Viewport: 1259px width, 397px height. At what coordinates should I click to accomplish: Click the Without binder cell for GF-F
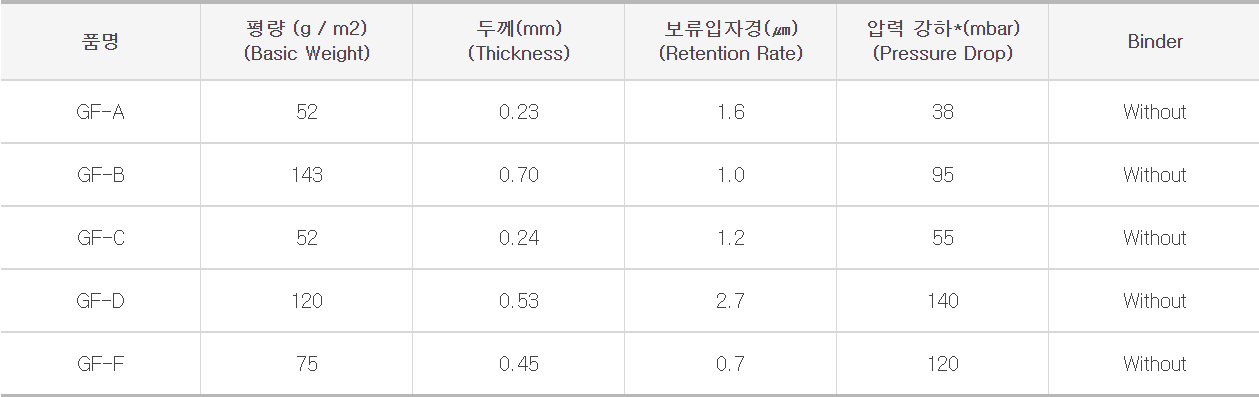pyautogui.click(x=1154, y=364)
